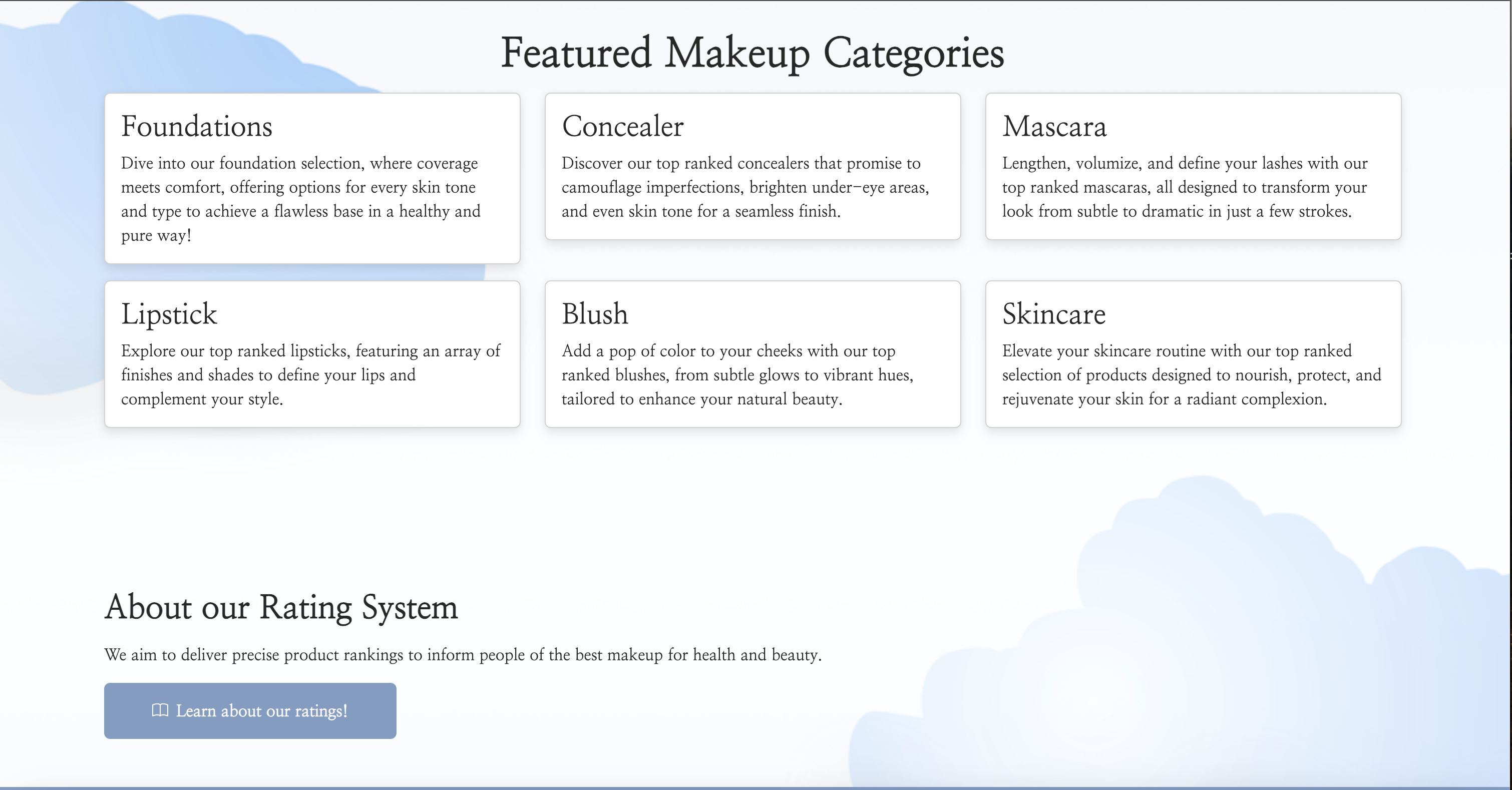Select the Lipstick heading
Image resolution: width=1512 pixels, height=790 pixels.
tap(168, 314)
